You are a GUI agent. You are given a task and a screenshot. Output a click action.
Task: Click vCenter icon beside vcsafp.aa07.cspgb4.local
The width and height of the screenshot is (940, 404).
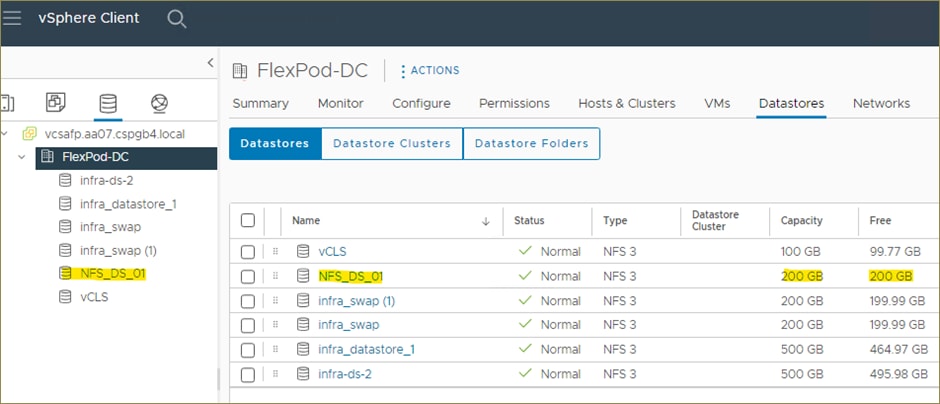tap(29, 134)
